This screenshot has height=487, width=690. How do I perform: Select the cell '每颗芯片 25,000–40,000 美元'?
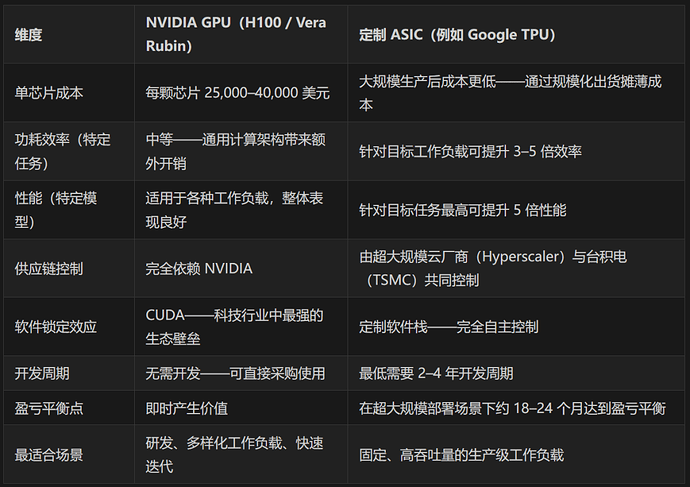[241, 93]
